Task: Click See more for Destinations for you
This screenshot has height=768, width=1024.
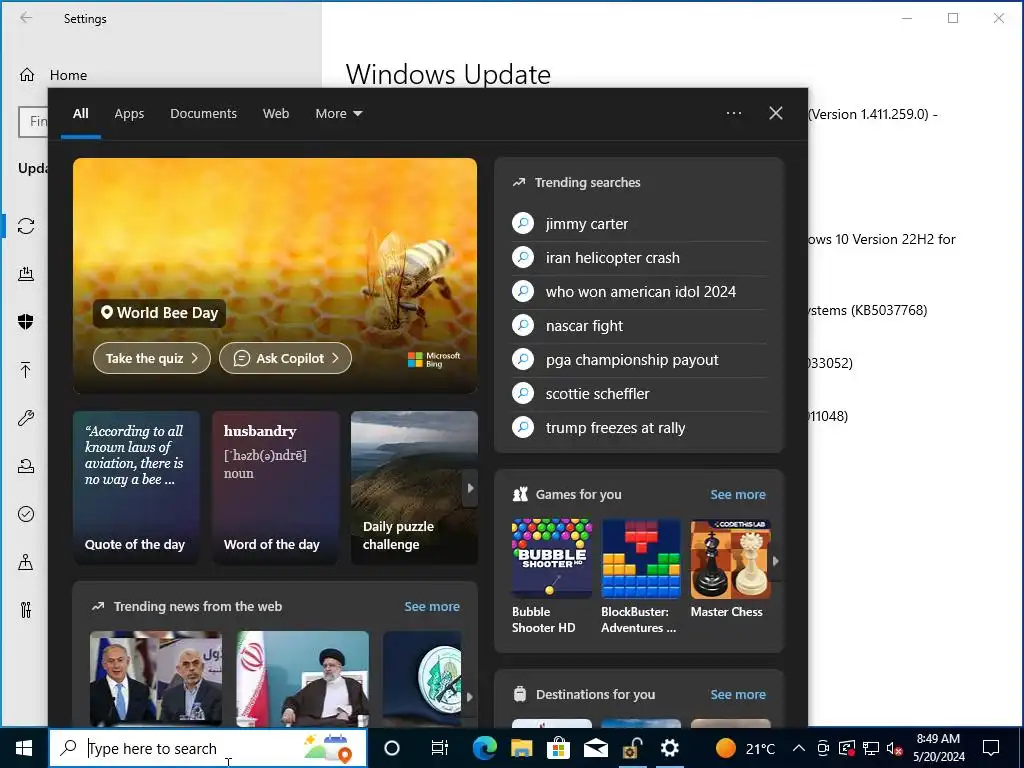Action: tap(738, 695)
